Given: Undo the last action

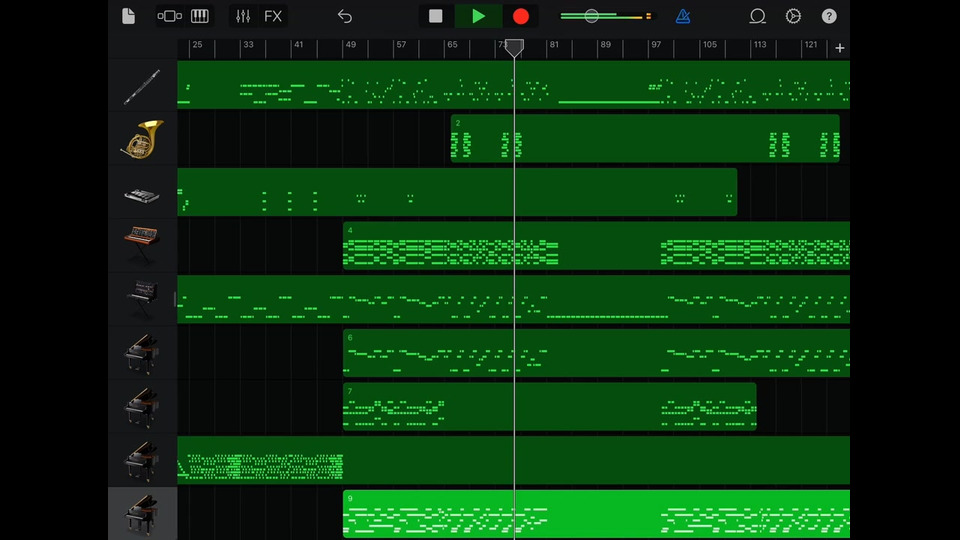Looking at the screenshot, I should tap(345, 16).
